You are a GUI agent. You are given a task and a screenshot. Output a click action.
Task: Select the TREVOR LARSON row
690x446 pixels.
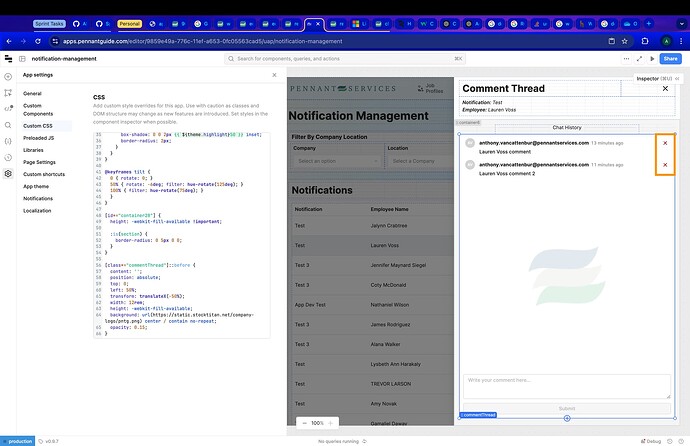click(372, 384)
